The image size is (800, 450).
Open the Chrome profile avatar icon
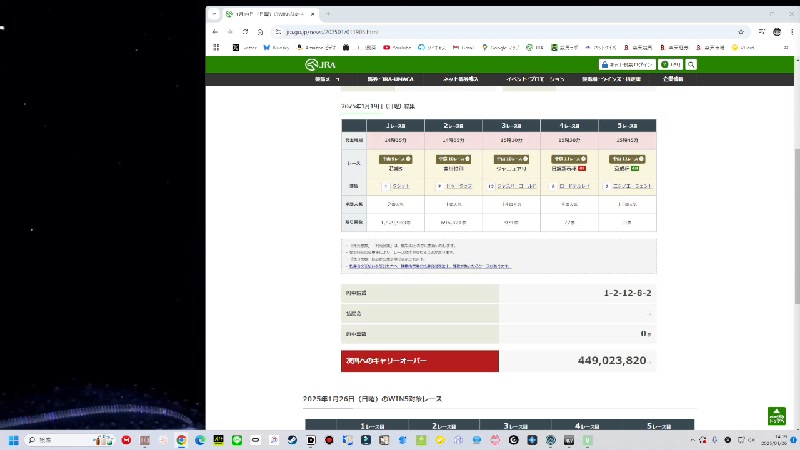click(777, 31)
